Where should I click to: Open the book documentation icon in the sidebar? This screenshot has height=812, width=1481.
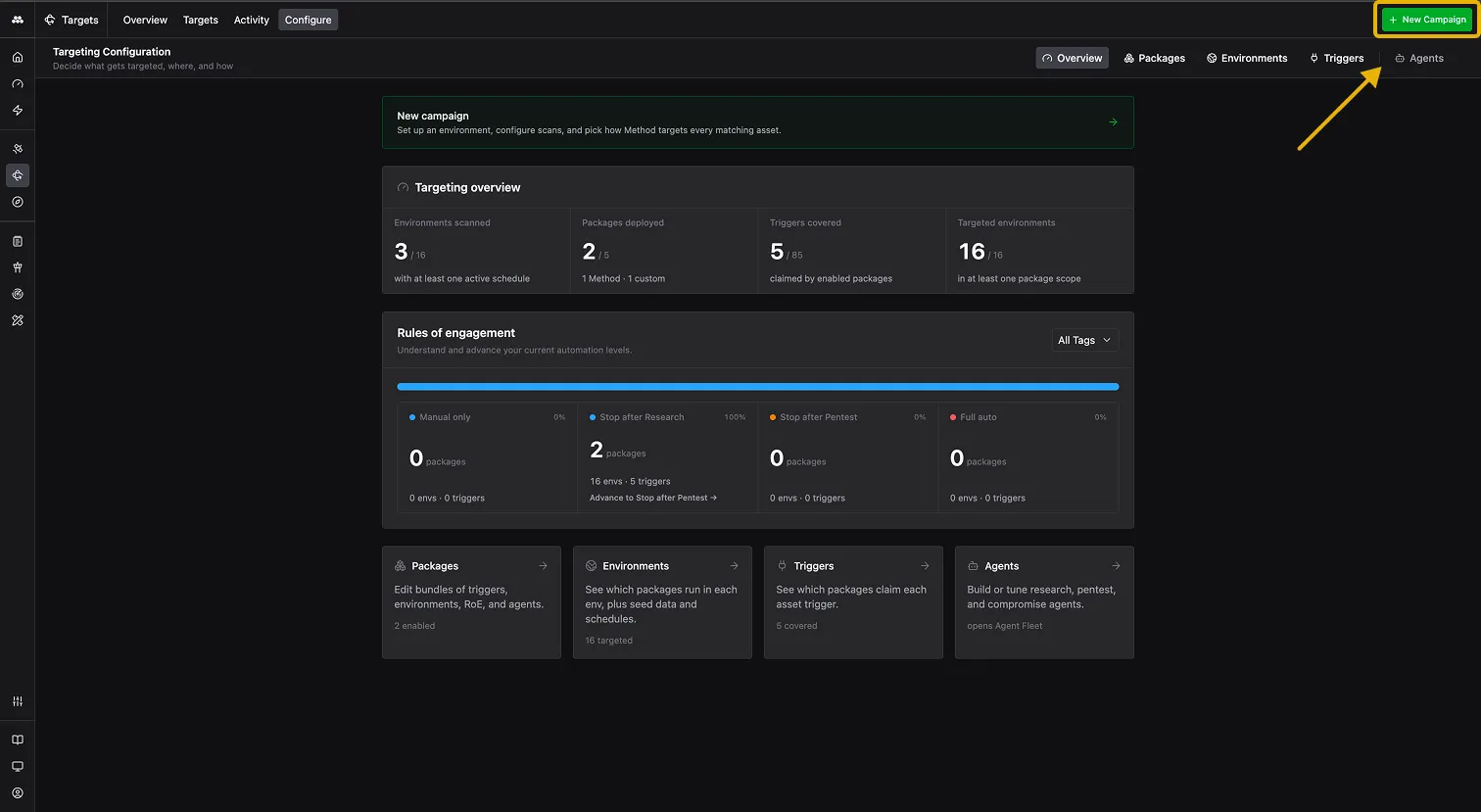click(18, 740)
